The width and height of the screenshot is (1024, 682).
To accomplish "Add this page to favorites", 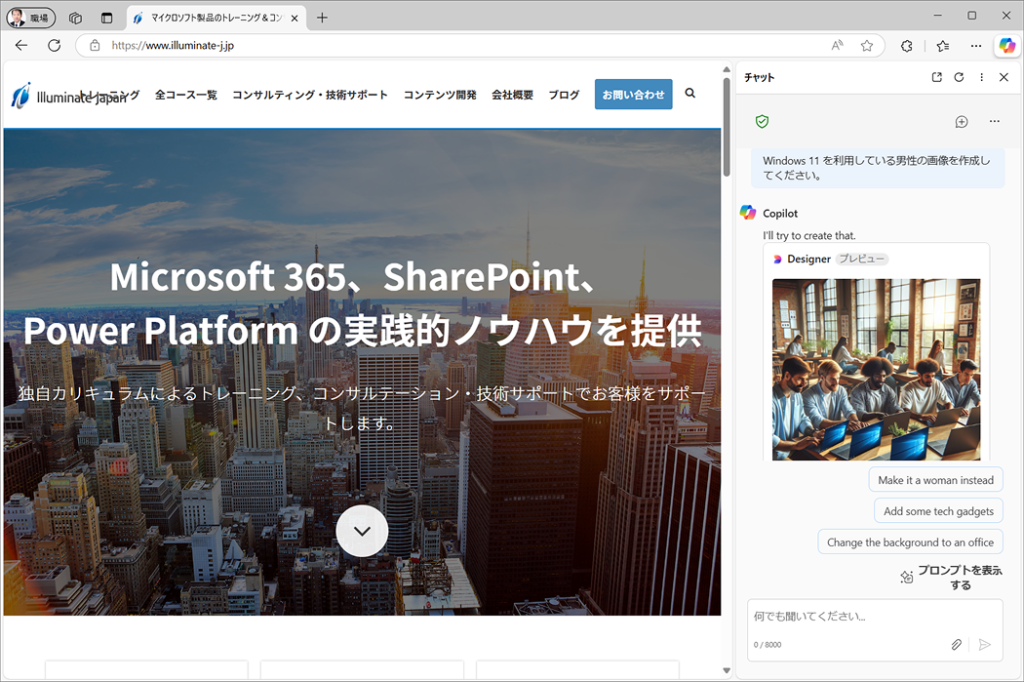I will coord(867,45).
